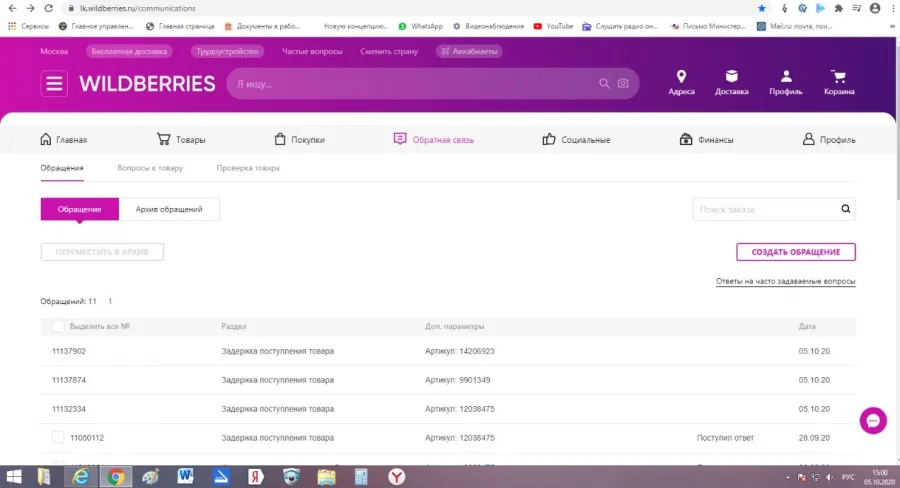Open Обратная связь tab
This screenshot has height=488, width=900.
(x=433, y=140)
